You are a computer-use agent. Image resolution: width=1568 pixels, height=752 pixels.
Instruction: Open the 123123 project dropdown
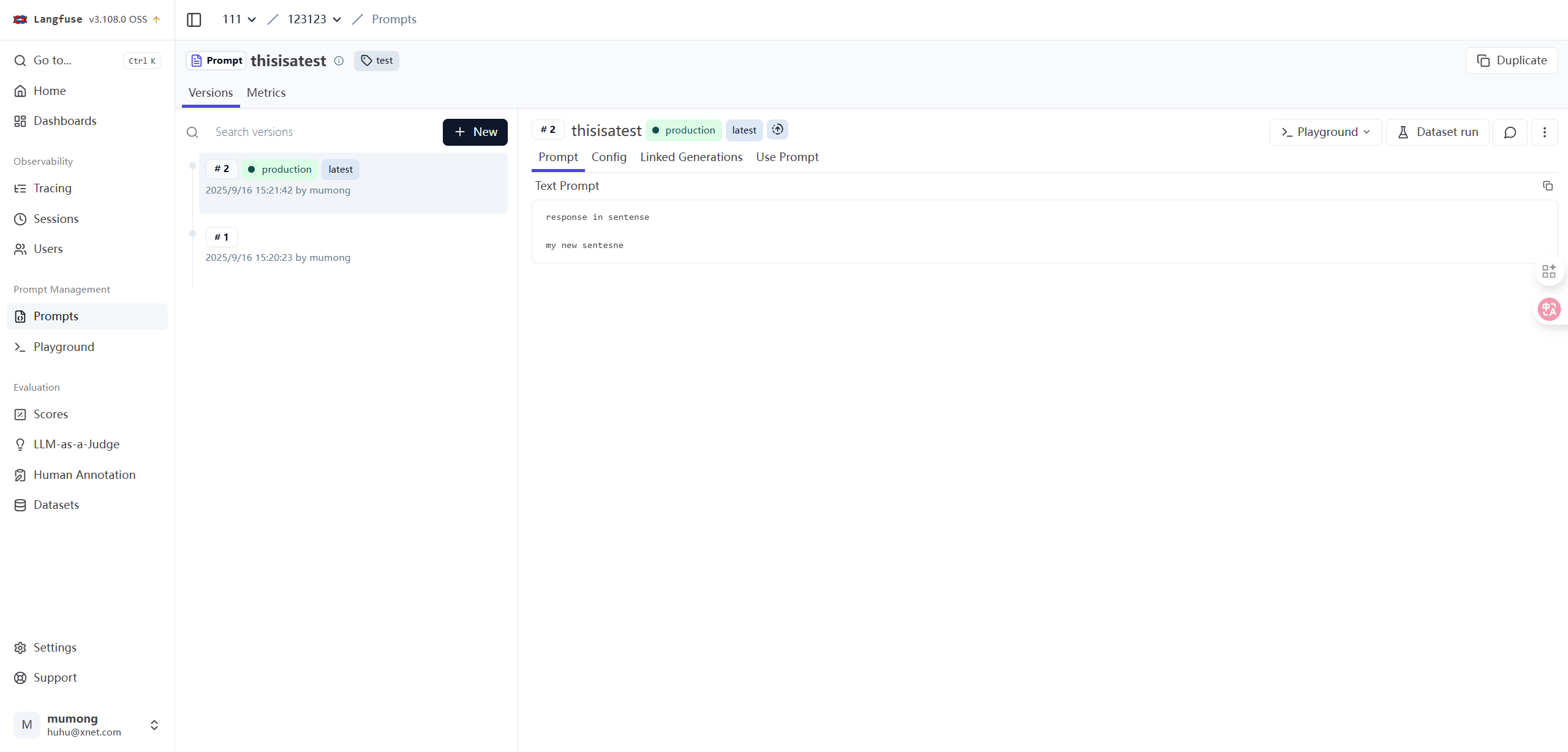[x=314, y=19]
